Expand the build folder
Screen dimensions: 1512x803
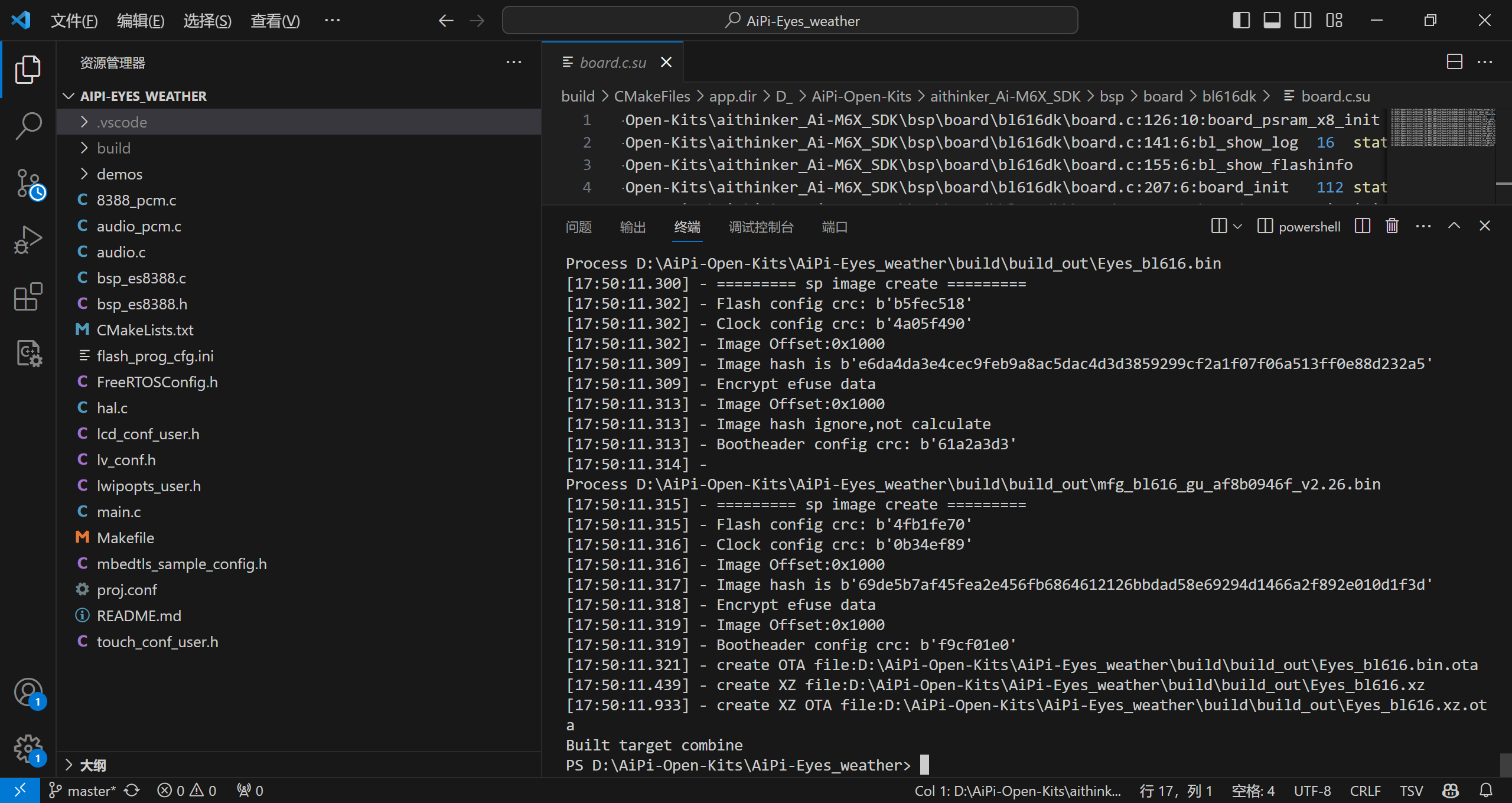point(299,148)
